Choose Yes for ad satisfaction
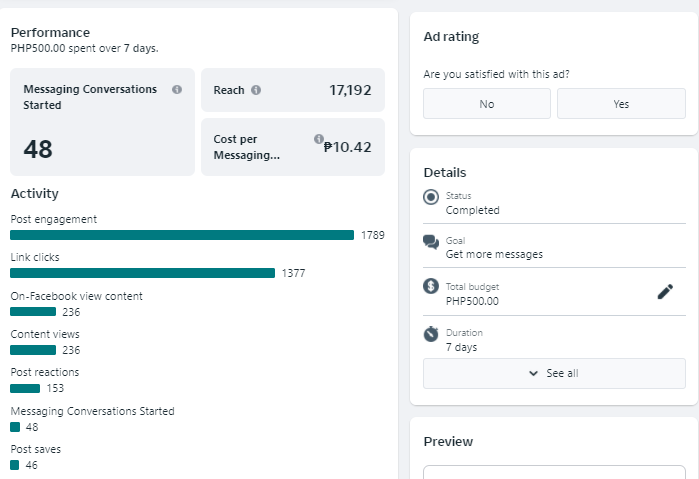The width and height of the screenshot is (699, 479). [x=621, y=104]
